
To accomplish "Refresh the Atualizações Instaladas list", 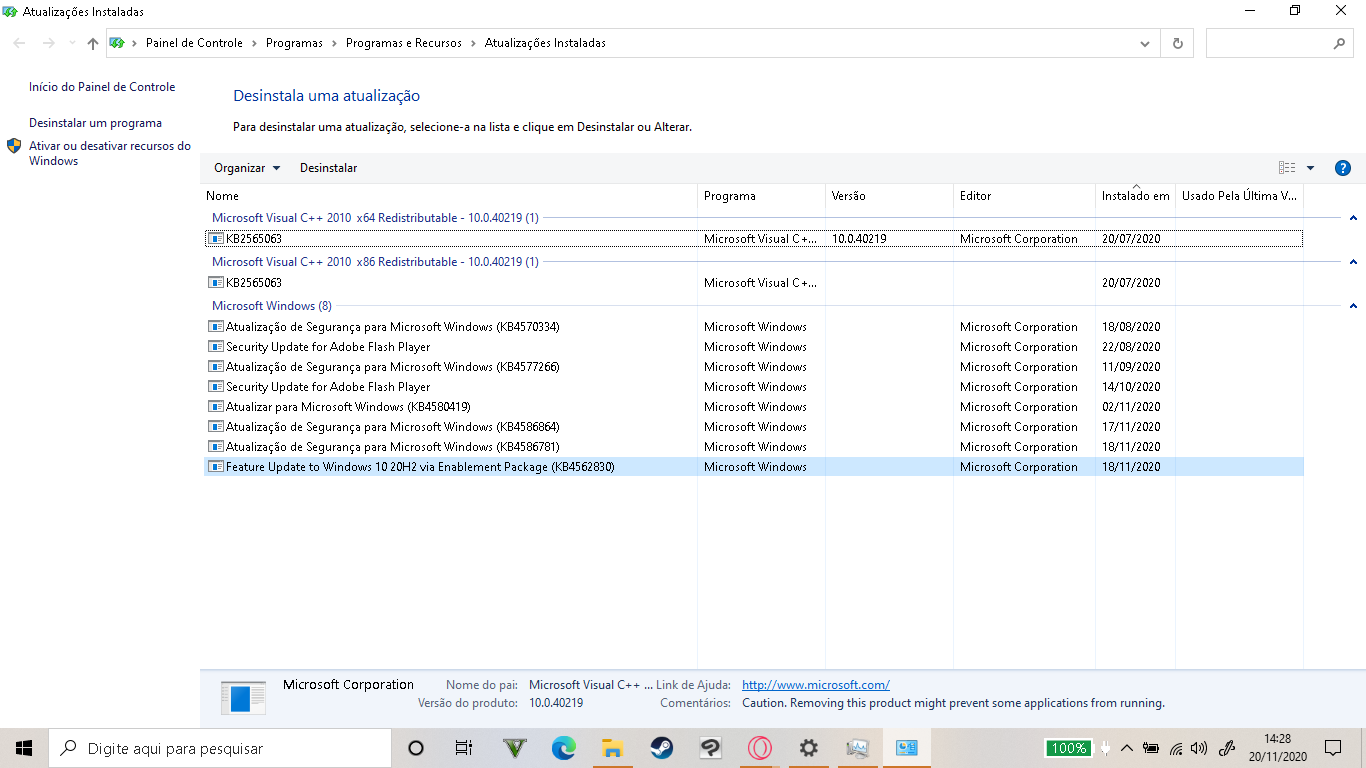I will 1177,43.
